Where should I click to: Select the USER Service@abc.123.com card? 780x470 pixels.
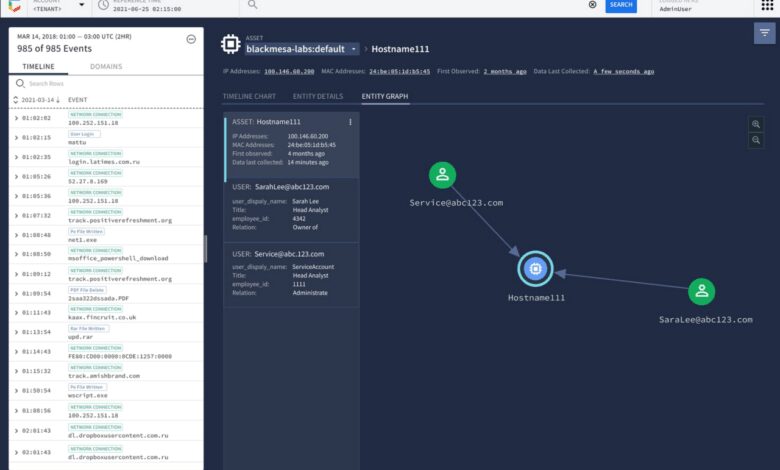(x=292, y=275)
